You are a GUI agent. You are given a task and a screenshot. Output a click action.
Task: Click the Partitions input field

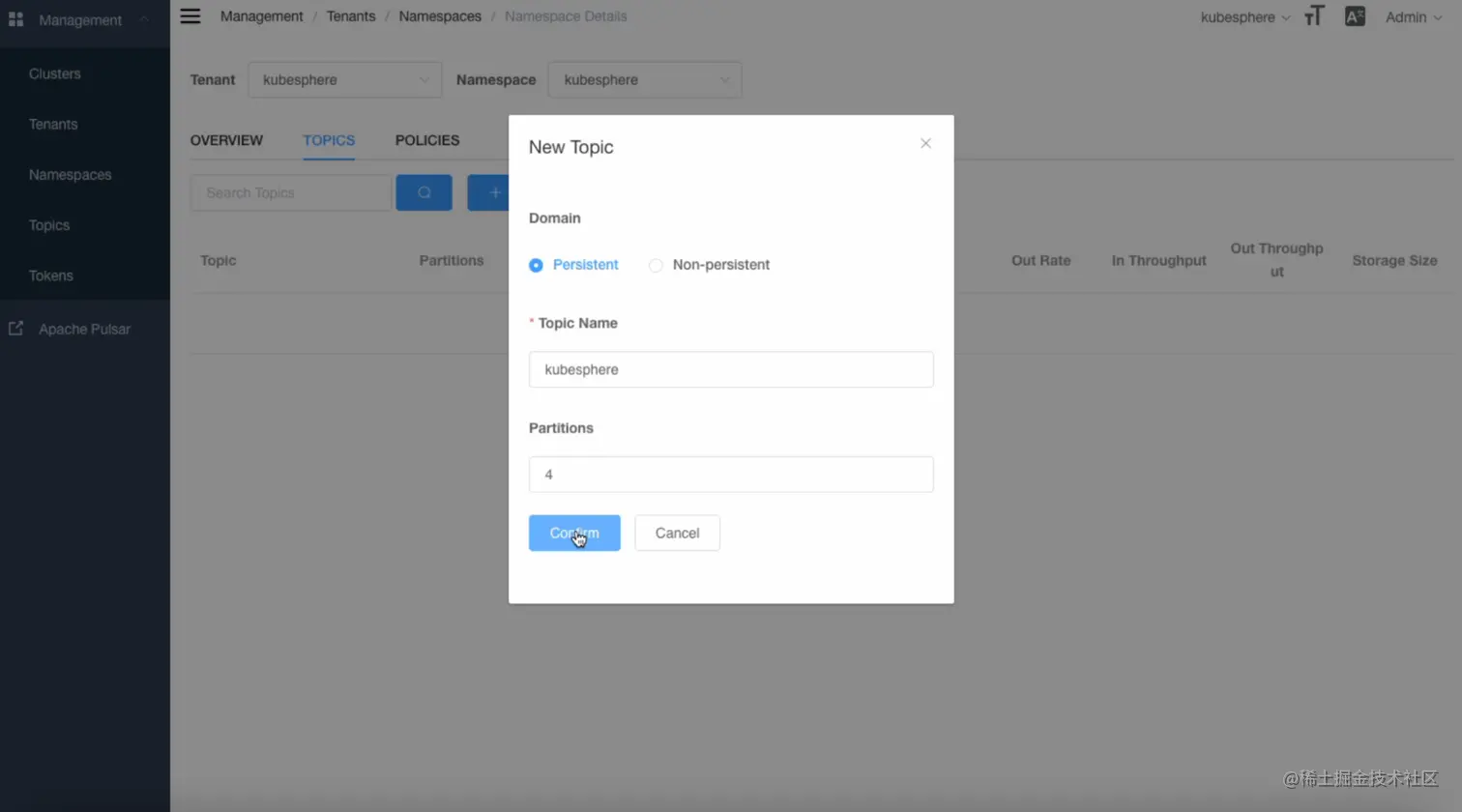point(731,474)
